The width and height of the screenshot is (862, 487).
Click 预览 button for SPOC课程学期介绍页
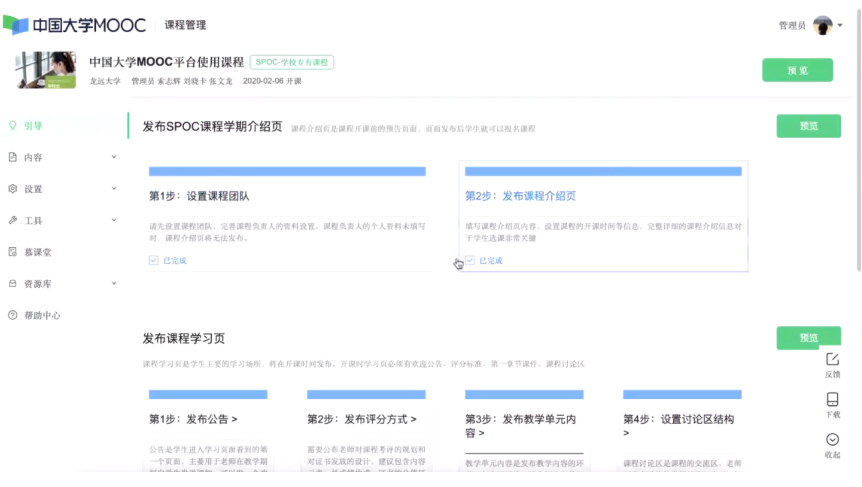(x=809, y=126)
